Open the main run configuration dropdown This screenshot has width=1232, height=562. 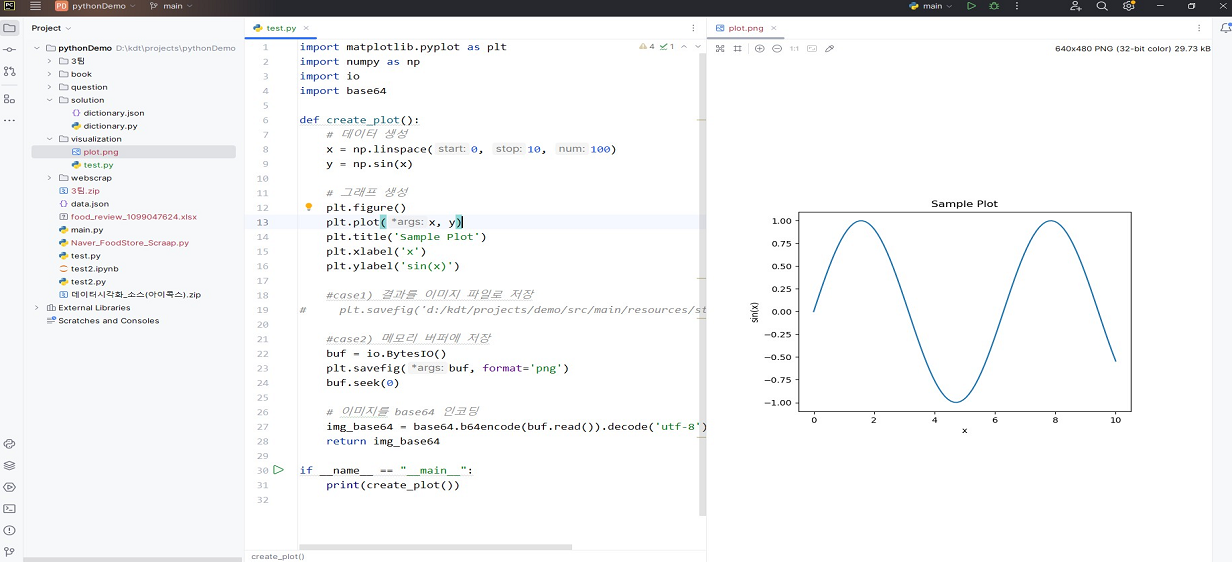[932, 6]
